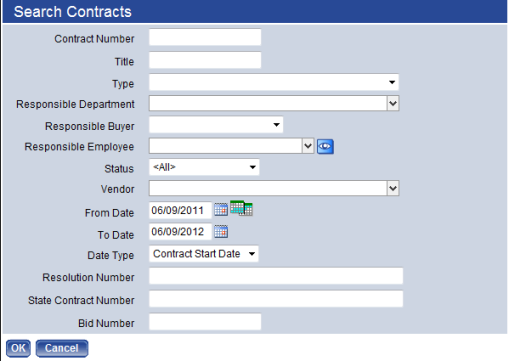Click into the Title text field
This screenshot has height=361, width=509.
tap(205, 60)
